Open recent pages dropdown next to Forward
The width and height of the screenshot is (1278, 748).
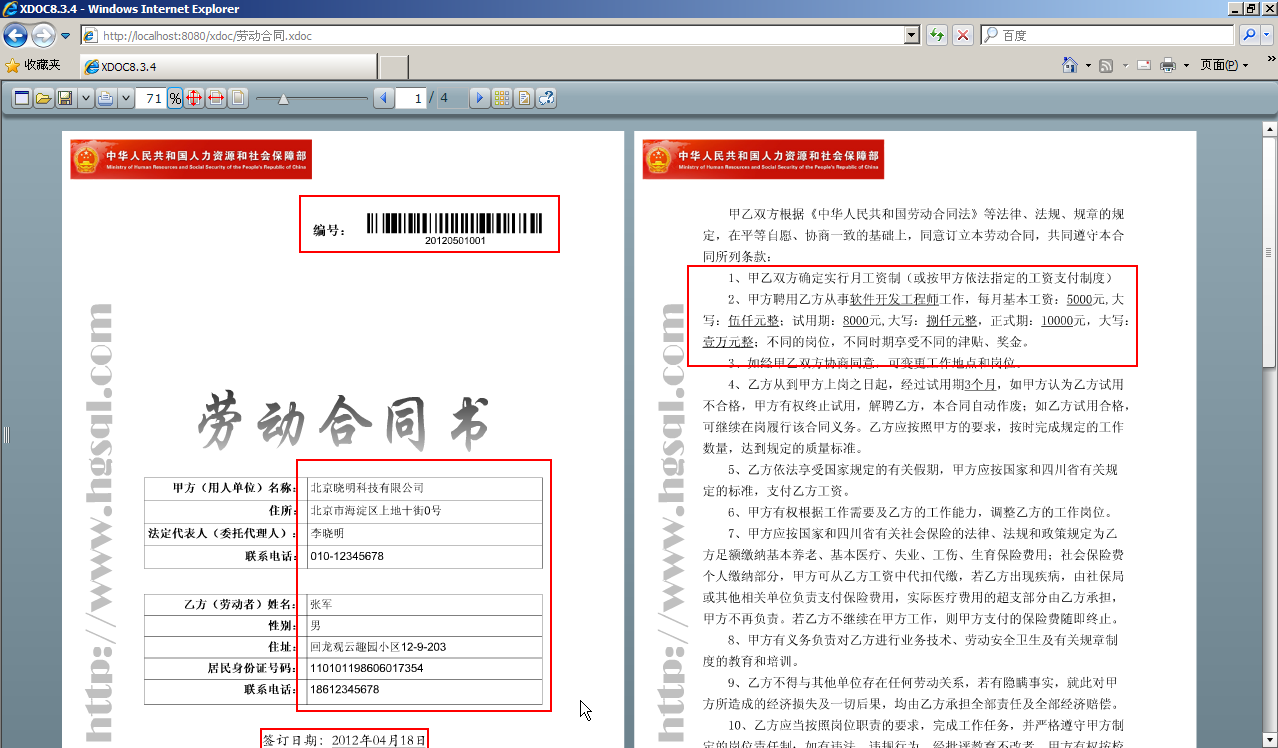tap(66, 36)
